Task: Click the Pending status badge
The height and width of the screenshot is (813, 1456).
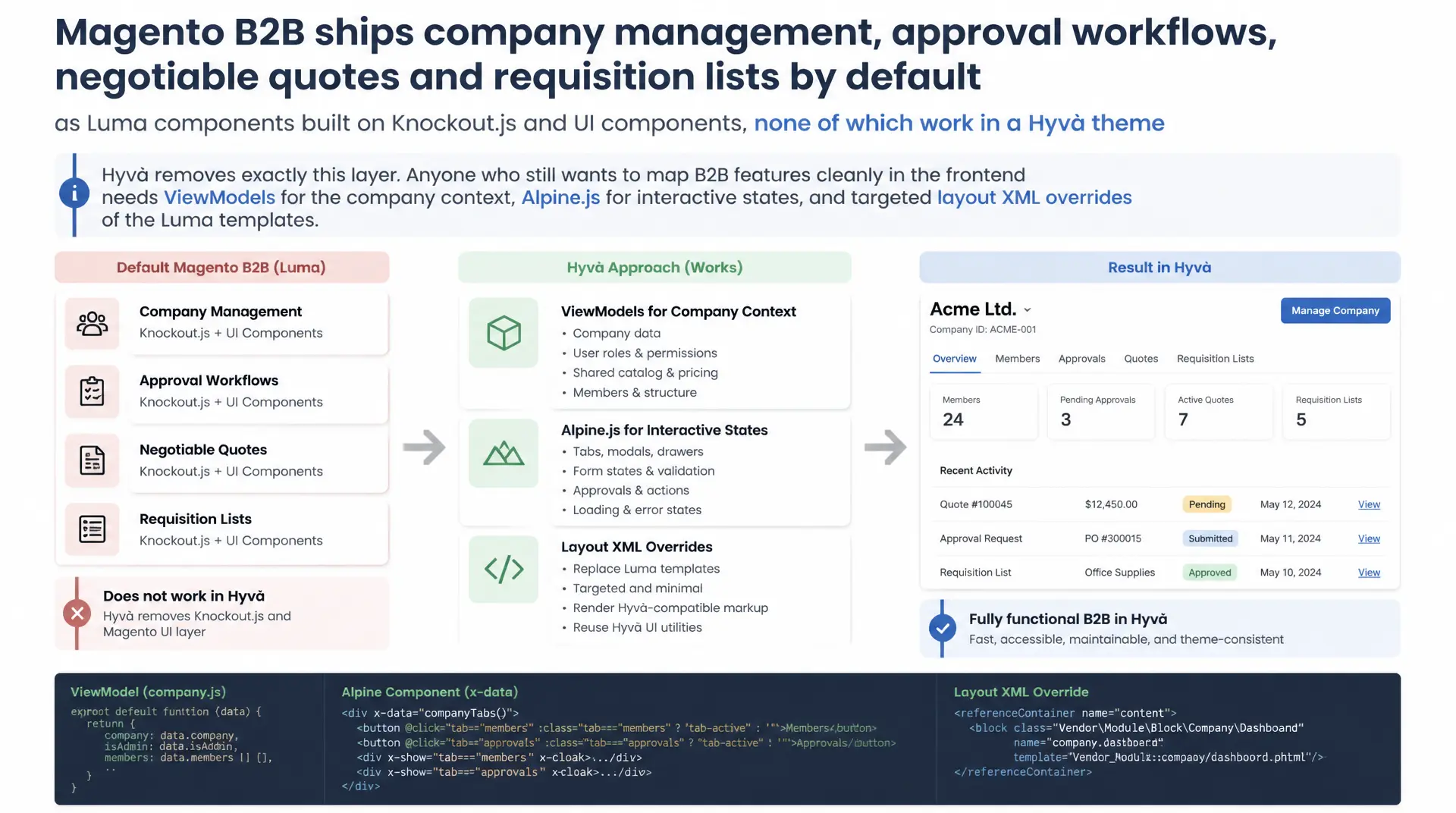Action: coord(1207,504)
